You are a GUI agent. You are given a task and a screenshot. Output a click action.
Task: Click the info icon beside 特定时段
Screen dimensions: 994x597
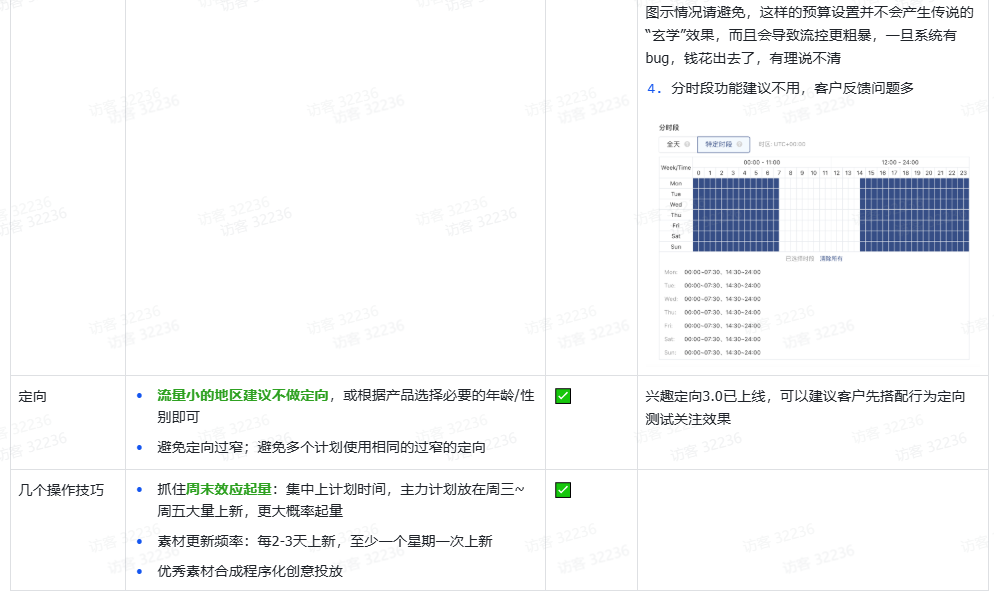(x=741, y=144)
